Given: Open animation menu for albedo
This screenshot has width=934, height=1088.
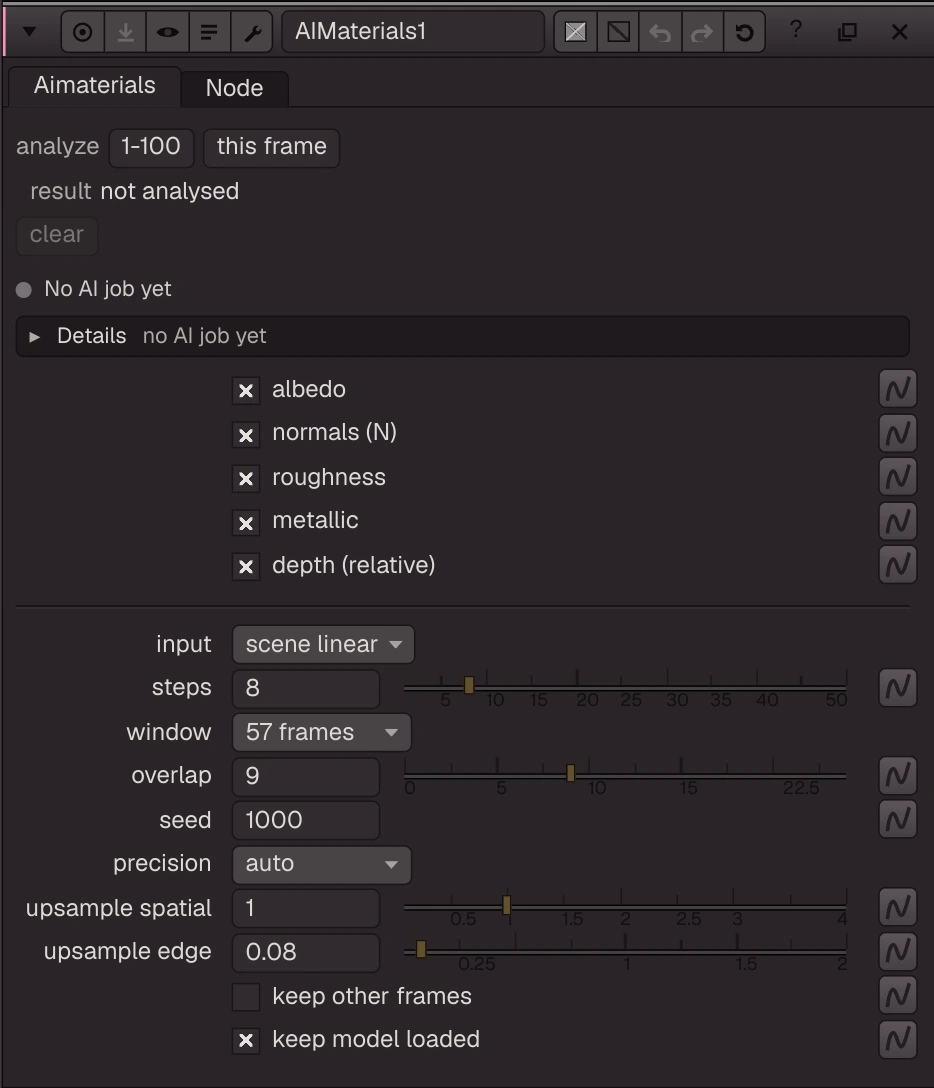Looking at the screenshot, I should click(x=898, y=389).
